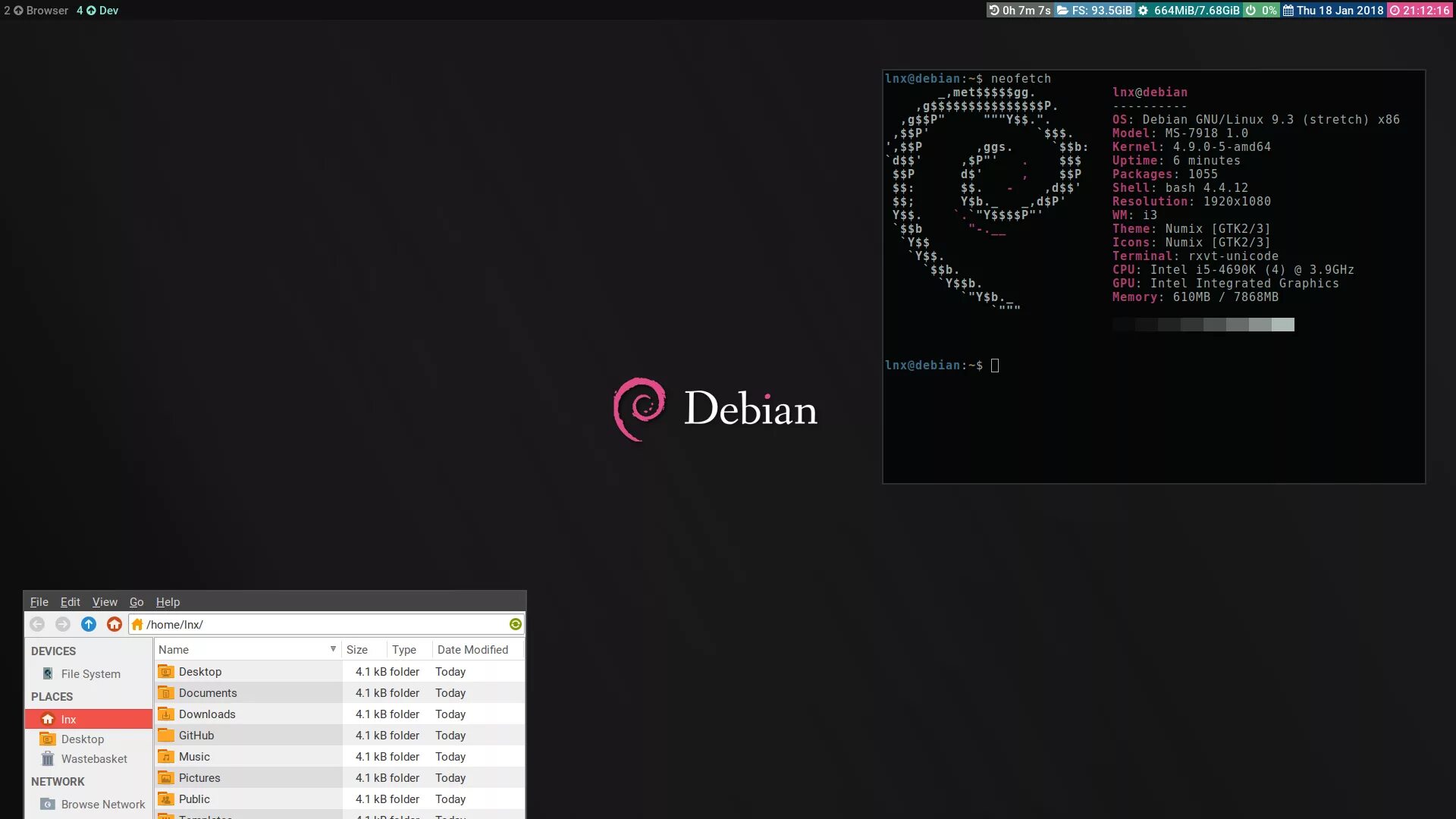This screenshot has width=1456, height=819.
Task: Click the GitHub folder in file listing
Action: click(196, 735)
